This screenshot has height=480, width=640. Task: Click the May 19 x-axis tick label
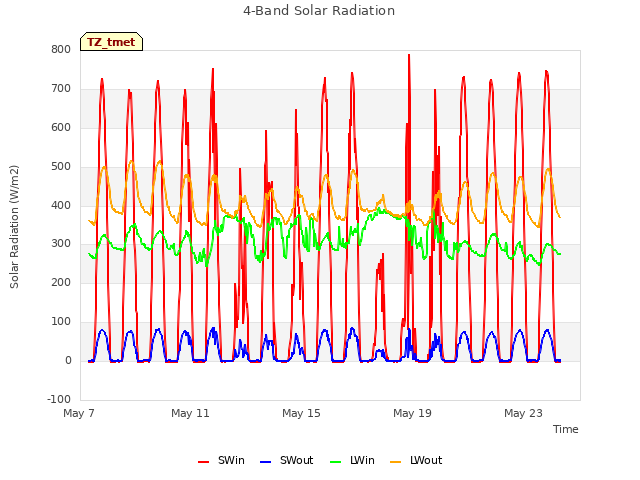point(412,413)
